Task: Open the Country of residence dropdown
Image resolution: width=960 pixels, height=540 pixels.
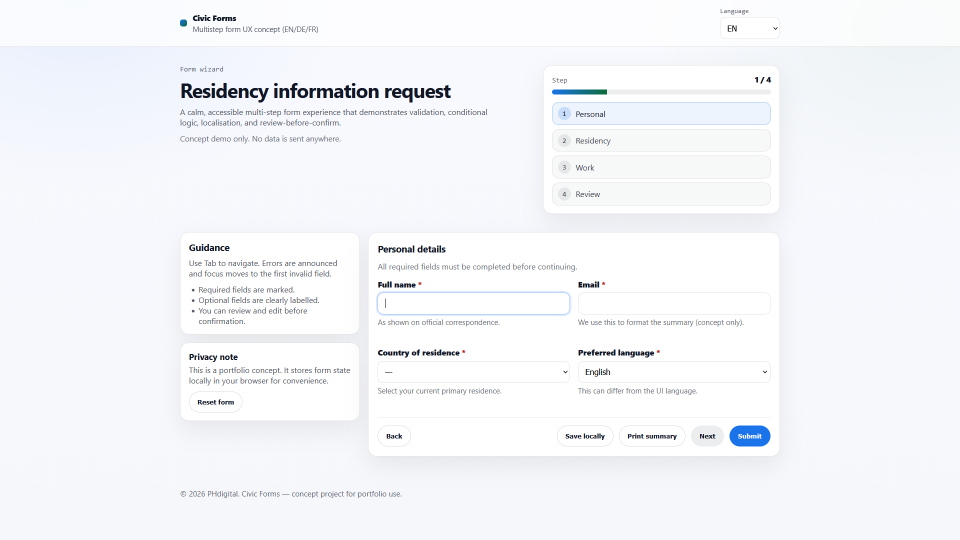Action: (x=473, y=372)
